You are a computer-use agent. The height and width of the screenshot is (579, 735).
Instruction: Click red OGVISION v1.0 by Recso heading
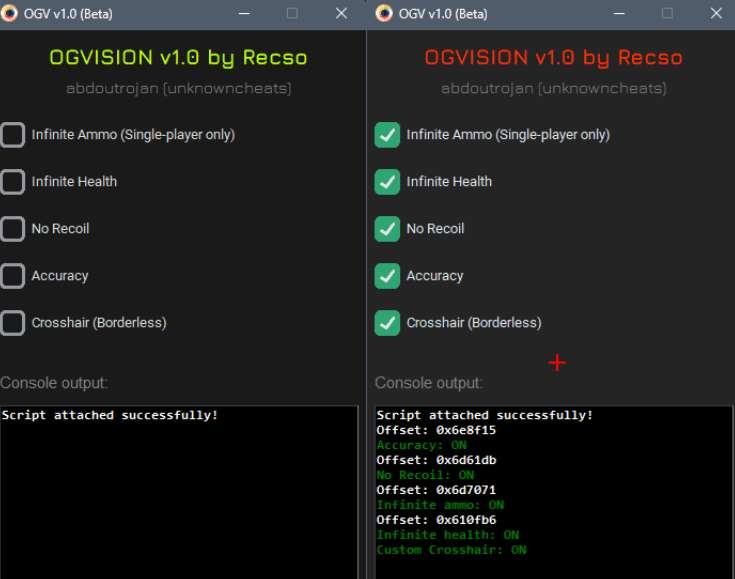[x=554, y=58]
